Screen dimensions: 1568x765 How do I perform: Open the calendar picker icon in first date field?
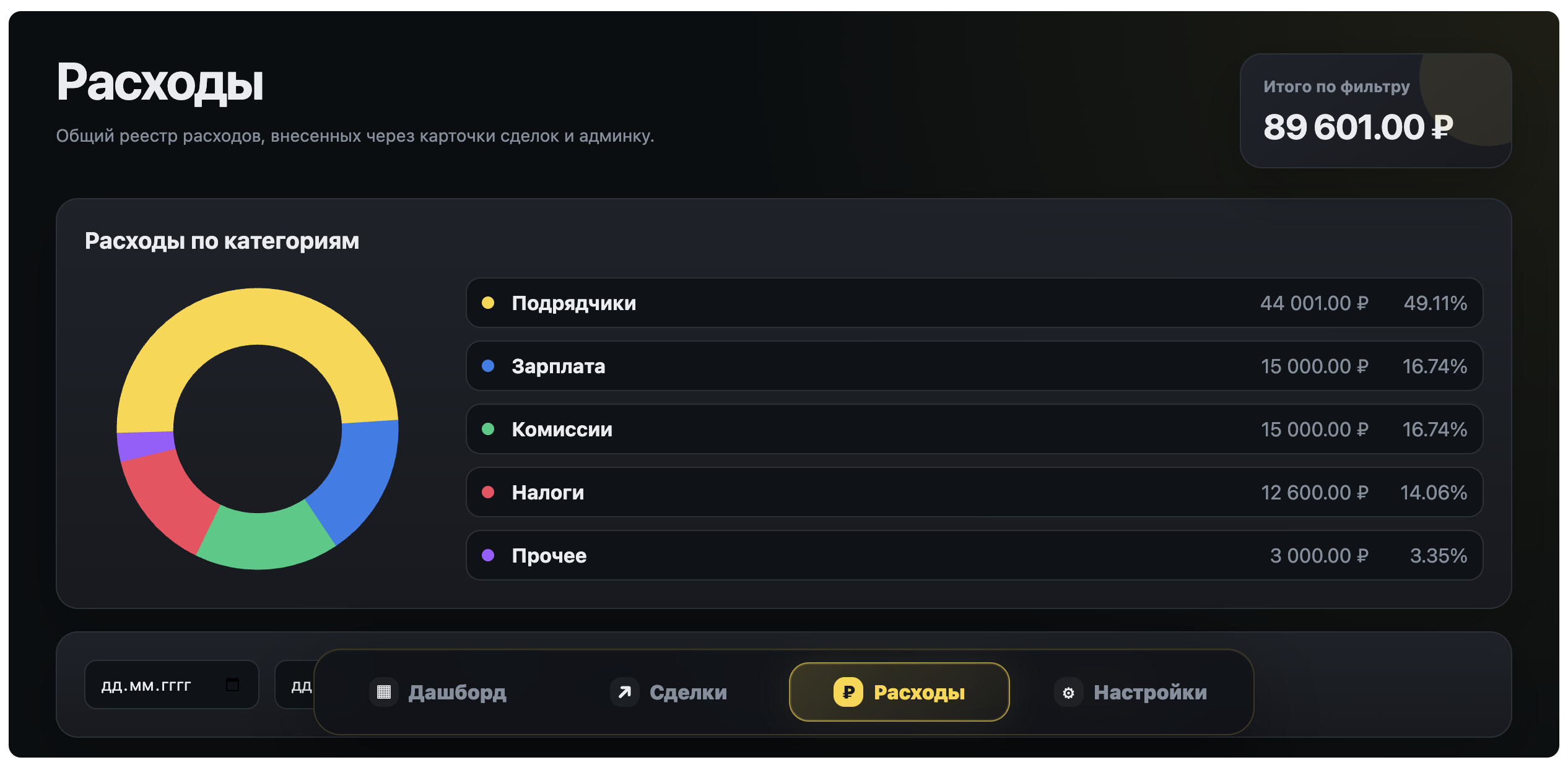[x=232, y=685]
